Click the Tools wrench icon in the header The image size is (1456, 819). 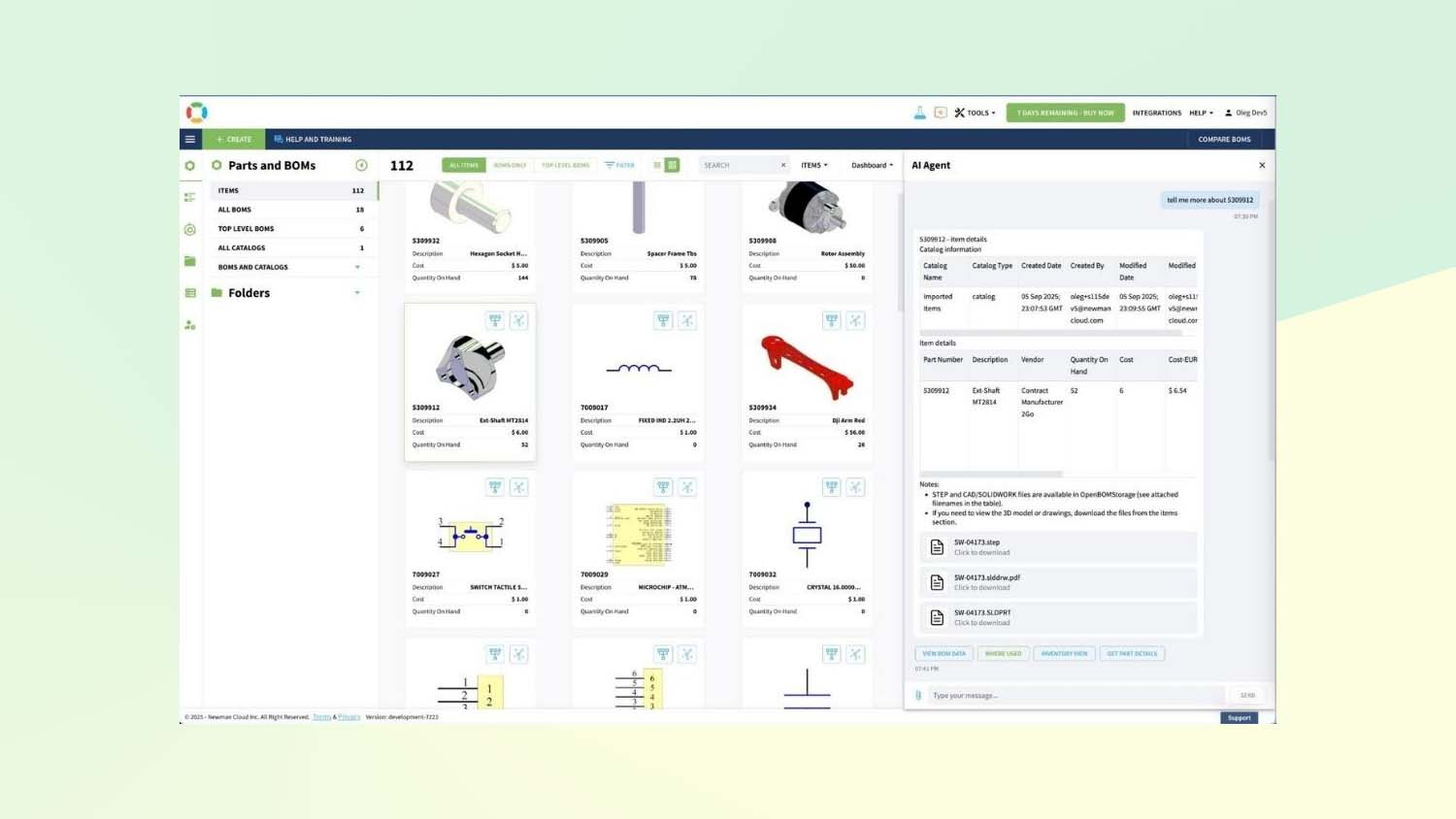(959, 113)
